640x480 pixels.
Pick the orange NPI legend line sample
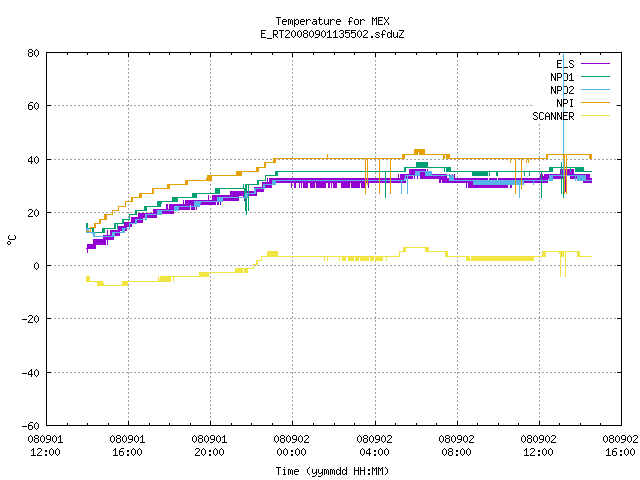(x=595, y=103)
